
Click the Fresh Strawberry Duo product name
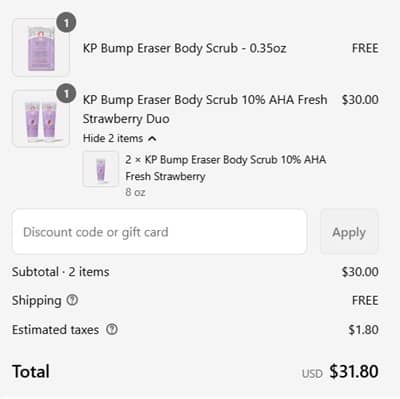click(205, 109)
